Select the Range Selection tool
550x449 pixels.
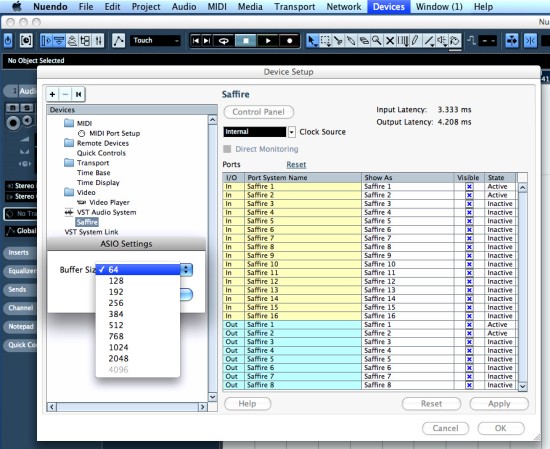pos(326,41)
